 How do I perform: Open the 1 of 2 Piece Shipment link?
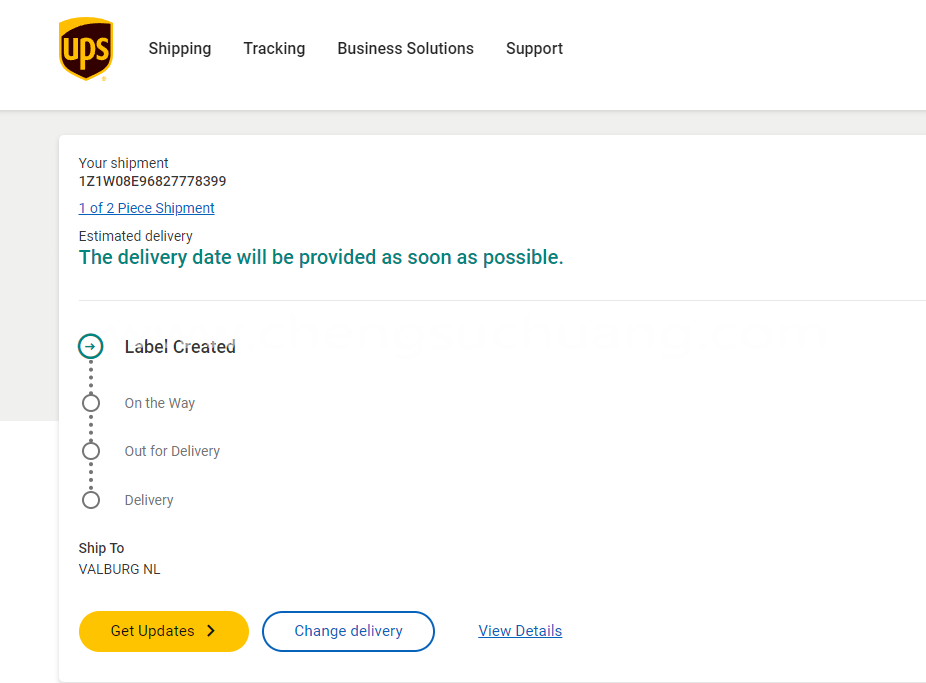pyautogui.click(x=146, y=208)
